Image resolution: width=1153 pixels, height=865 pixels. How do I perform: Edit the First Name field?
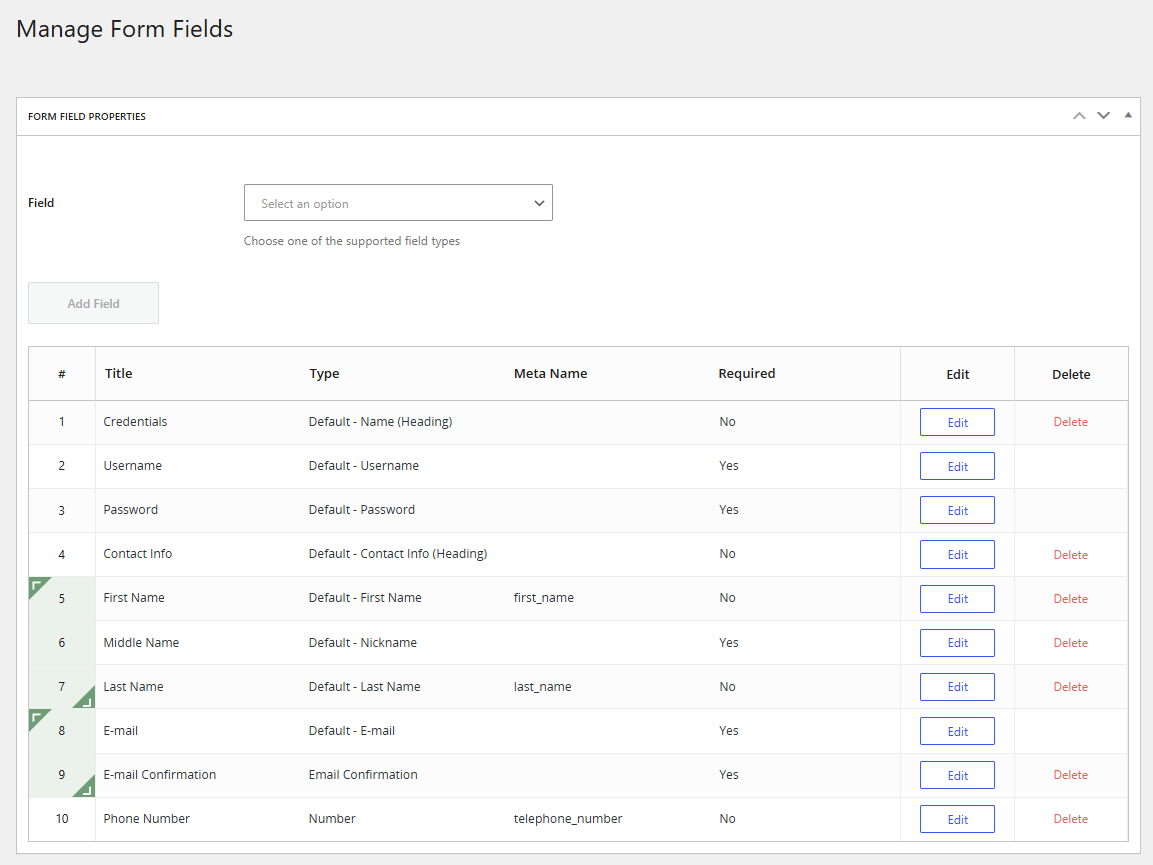tap(957, 599)
